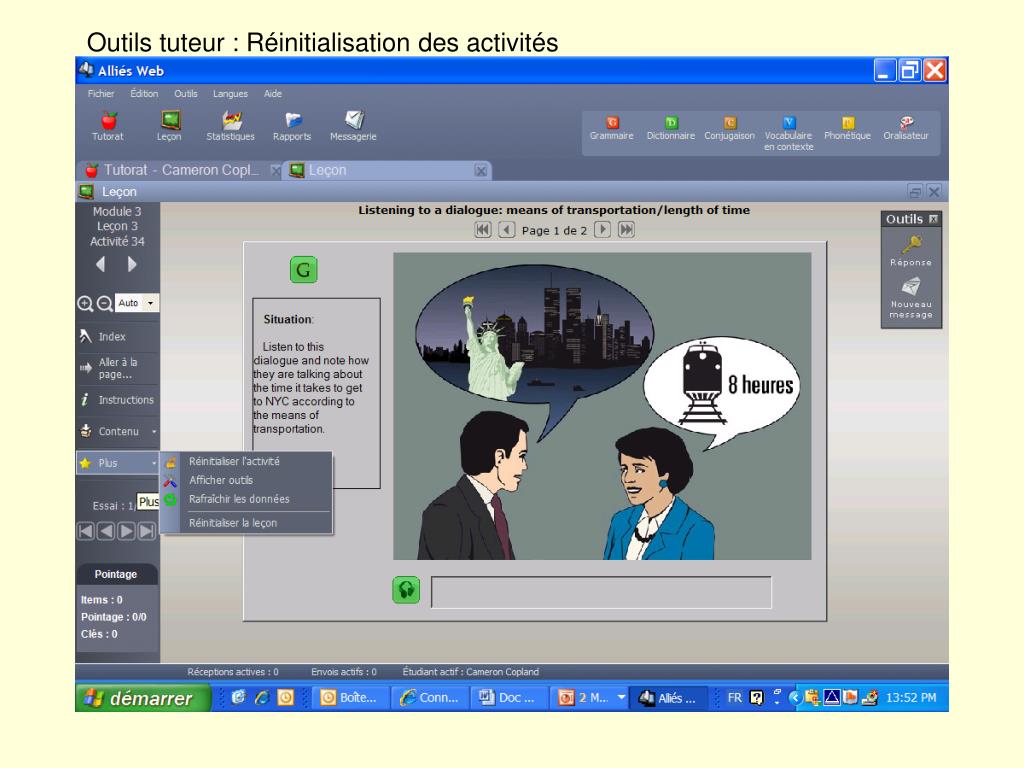
Task: Select Réinitialiser l'activité menu entry
Action: [247, 462]
